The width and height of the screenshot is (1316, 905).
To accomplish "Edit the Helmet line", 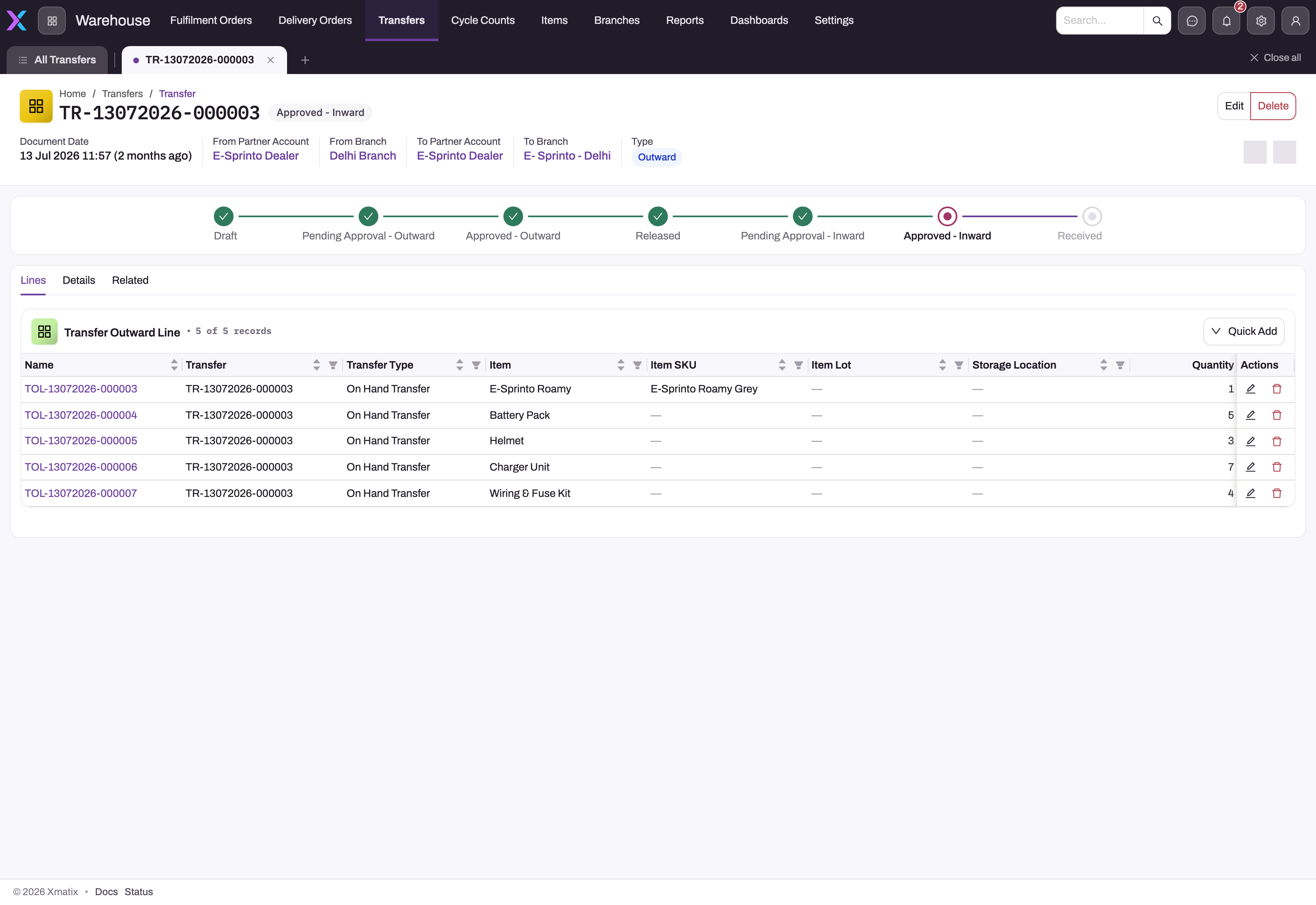I will tap(1251, 441).
